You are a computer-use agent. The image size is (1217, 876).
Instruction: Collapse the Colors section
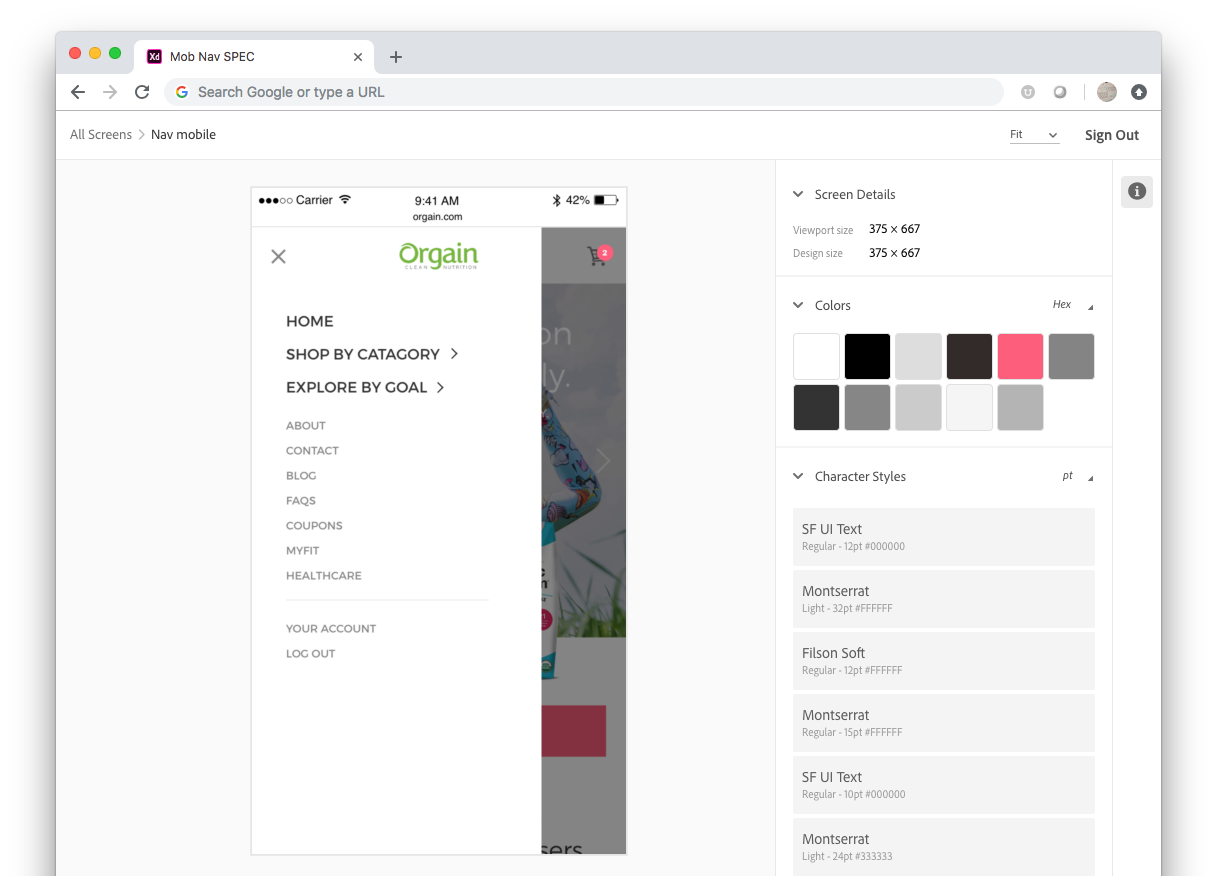pos(798,305)
